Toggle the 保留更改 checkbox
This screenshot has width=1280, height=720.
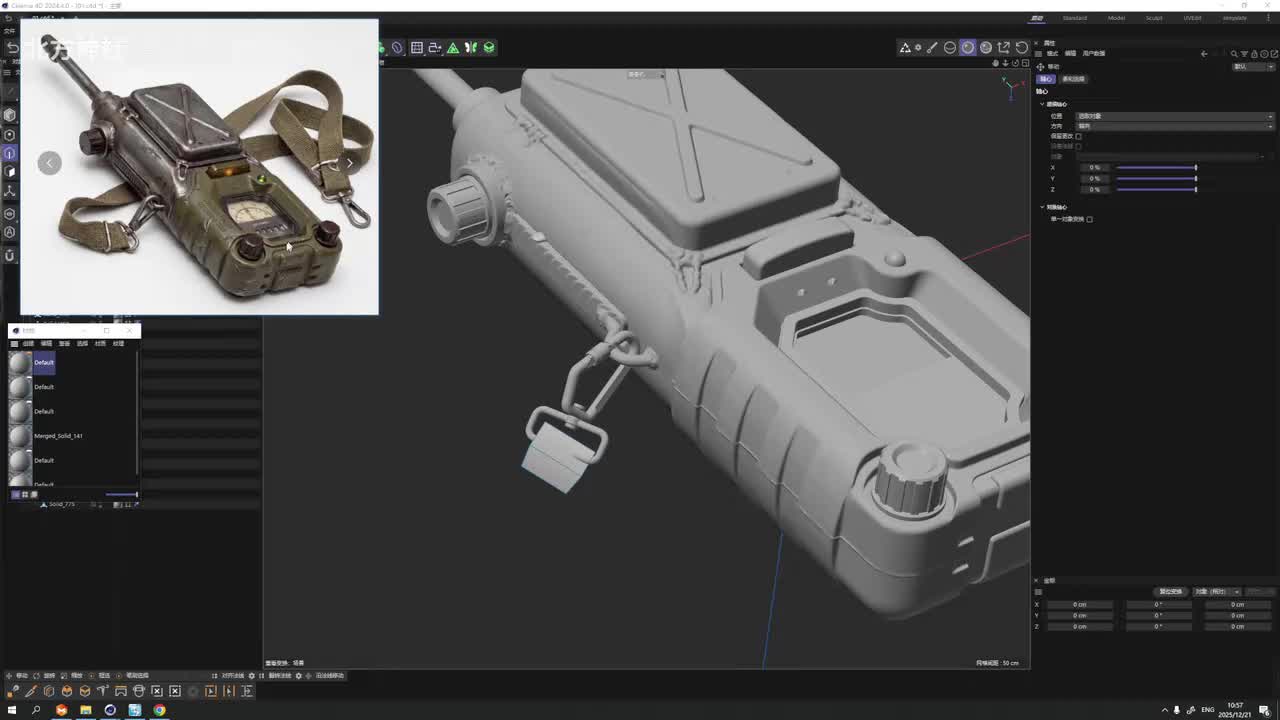coord(1078,136)
